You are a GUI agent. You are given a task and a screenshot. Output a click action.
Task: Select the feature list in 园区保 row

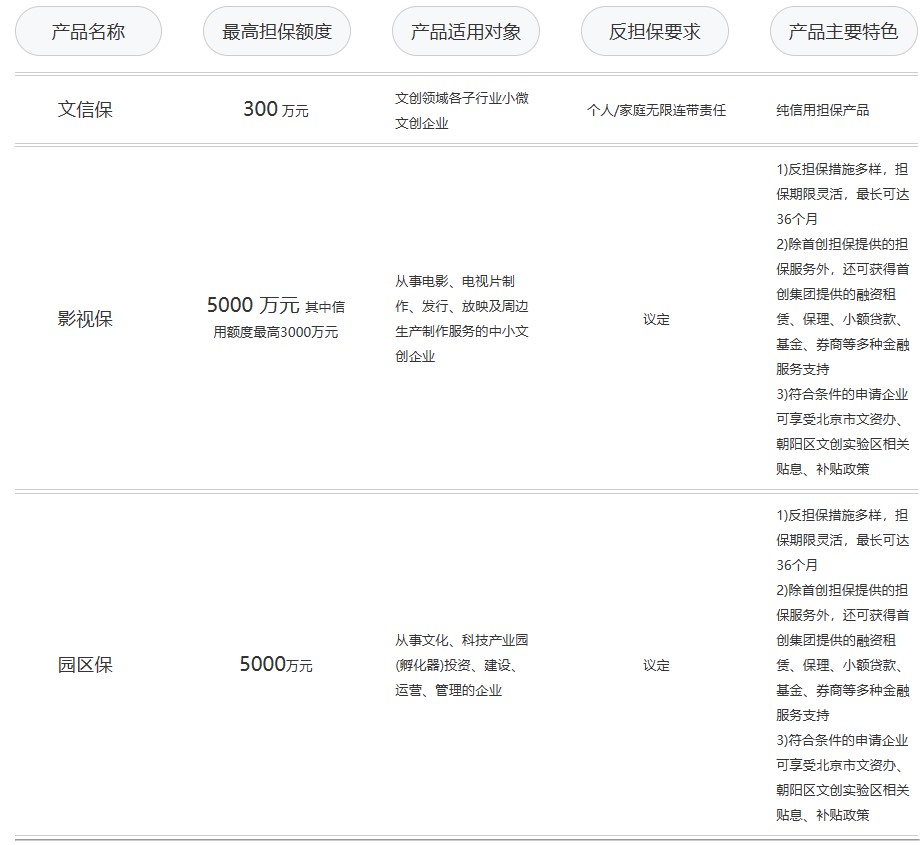[x=842, y=665]
